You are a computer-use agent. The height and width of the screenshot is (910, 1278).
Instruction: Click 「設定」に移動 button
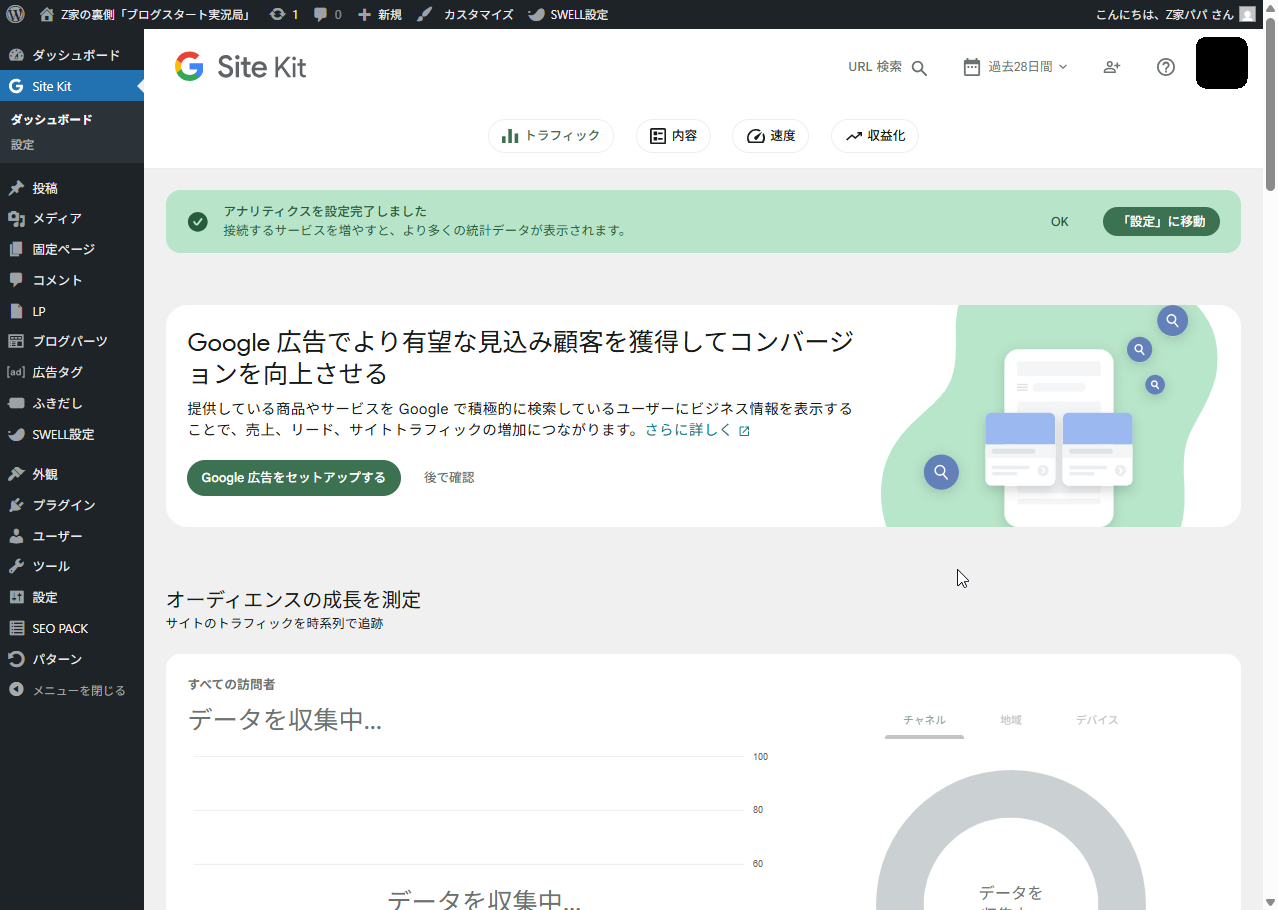pyautogui.click(x=1161, y=222)
